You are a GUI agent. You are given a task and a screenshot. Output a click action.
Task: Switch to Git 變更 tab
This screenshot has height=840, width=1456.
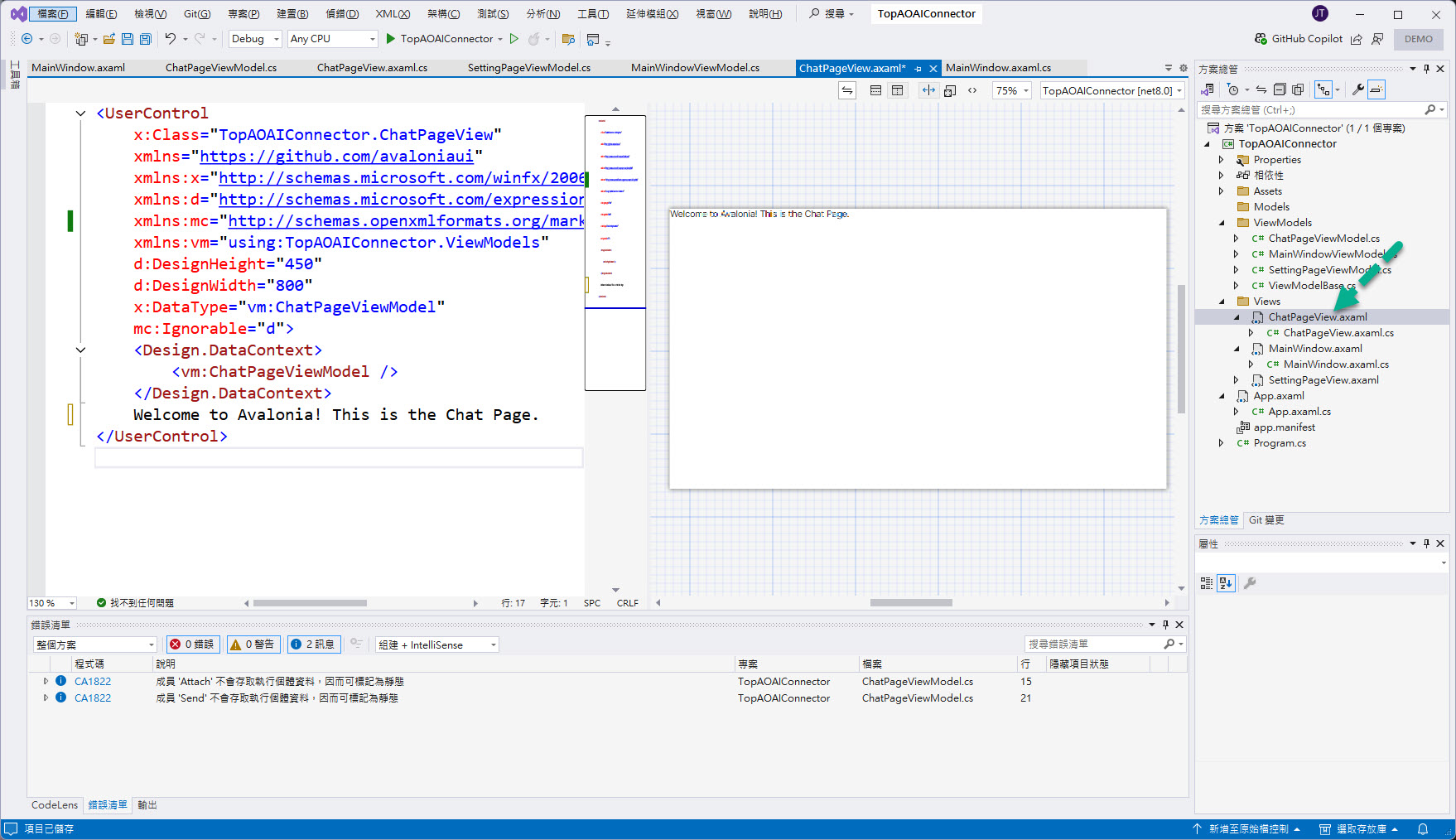[x=1266, y=520]
